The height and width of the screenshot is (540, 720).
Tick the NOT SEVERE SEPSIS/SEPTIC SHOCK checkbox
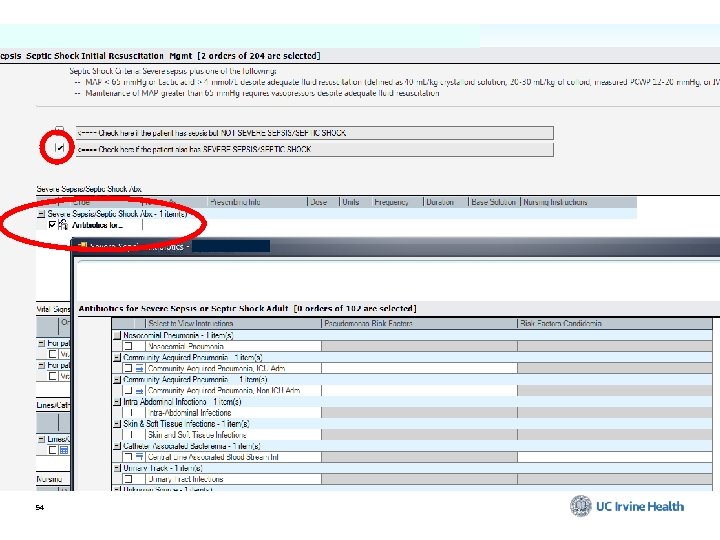point(59,129)
